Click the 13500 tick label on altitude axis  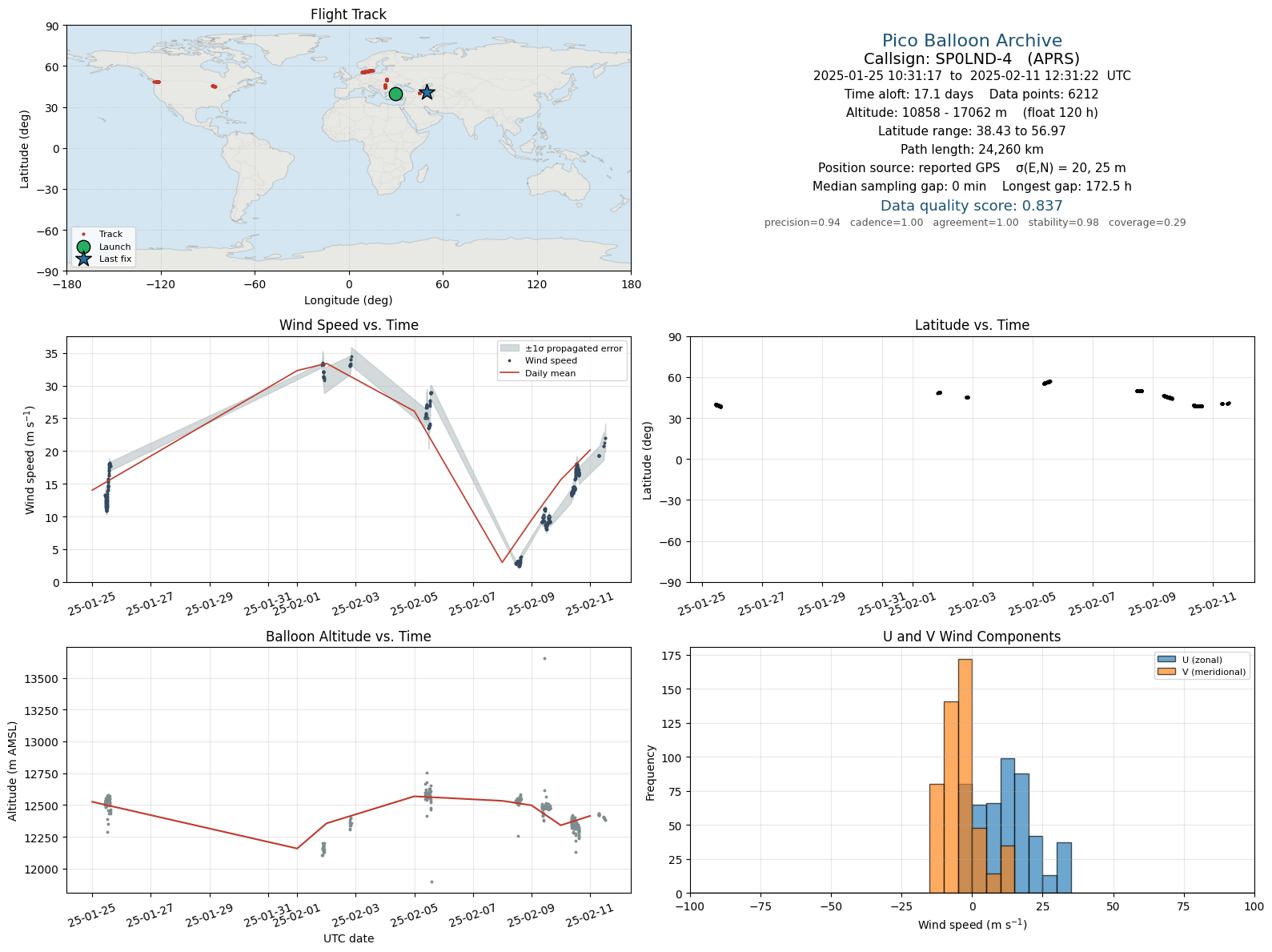[x=41, y=679]
